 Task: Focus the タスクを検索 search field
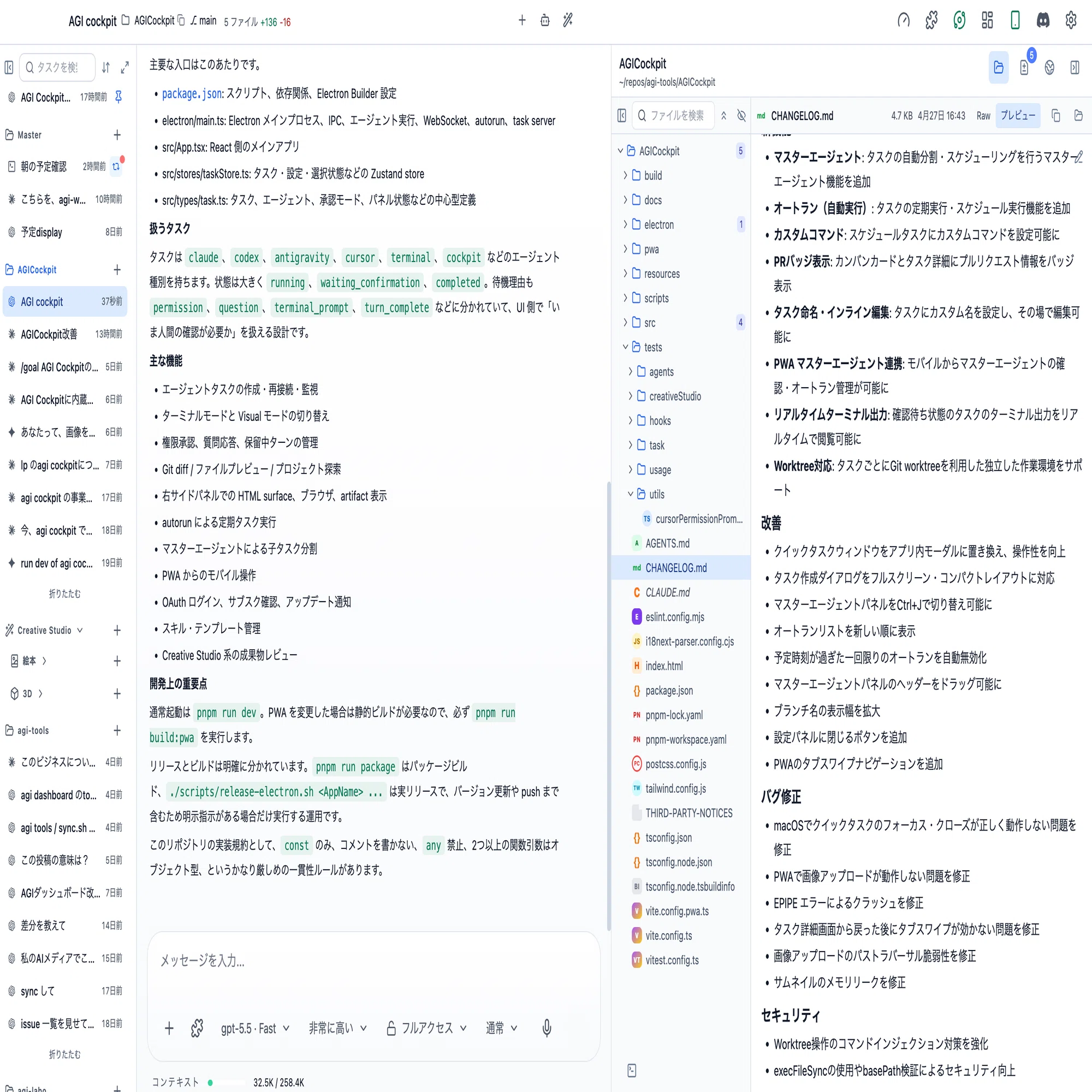57,68
